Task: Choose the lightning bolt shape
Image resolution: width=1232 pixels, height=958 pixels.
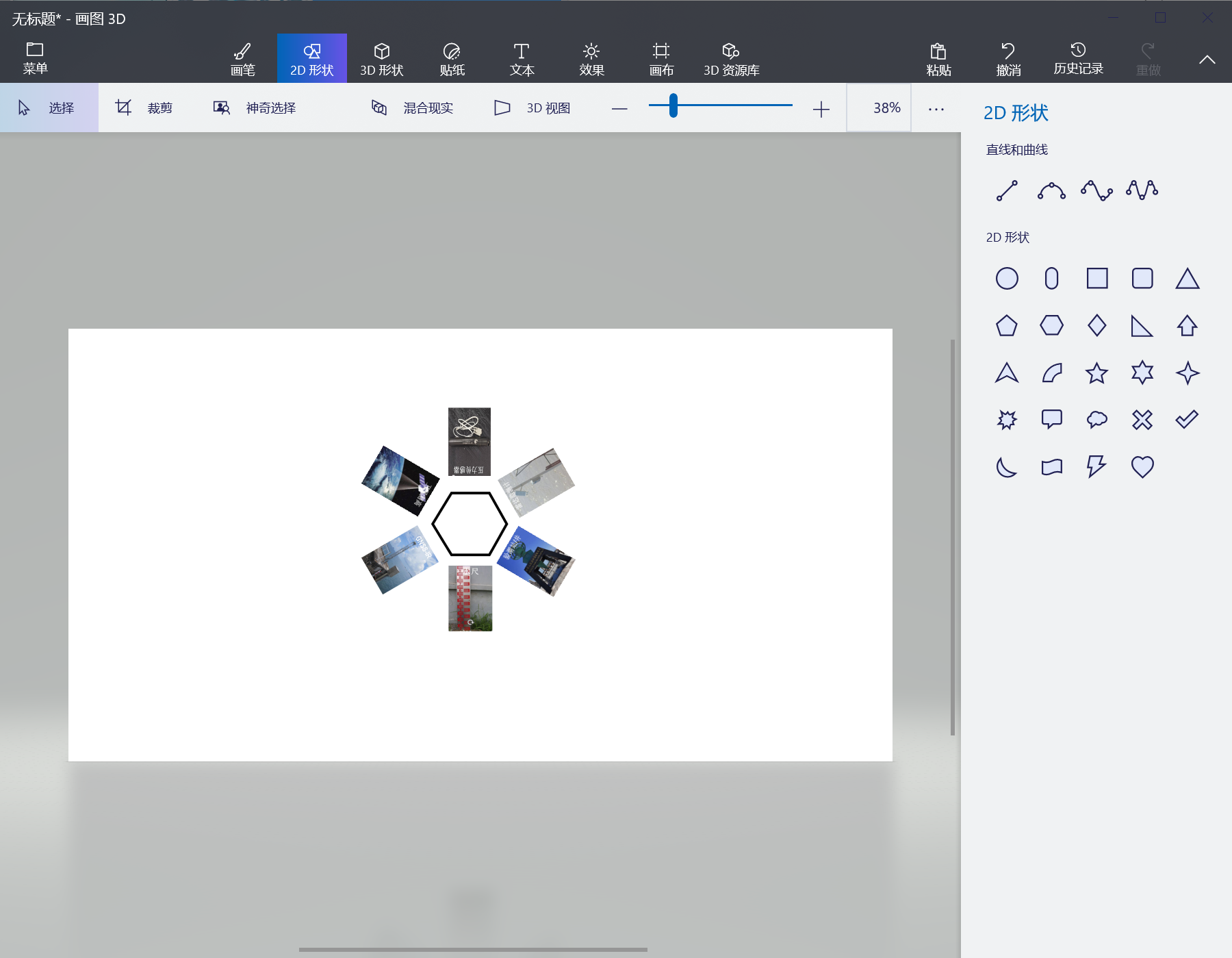Action: (1096, 466)
